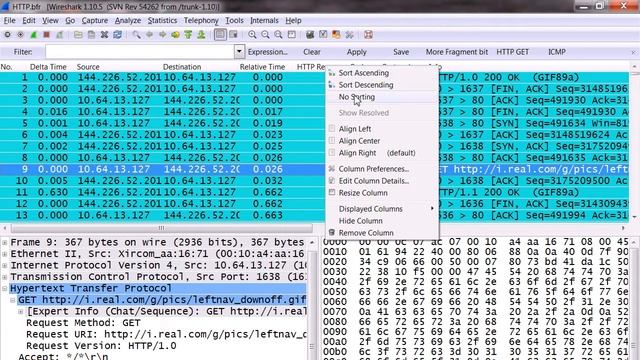Screen dimensions: 640x360
Task: Select packet row number 11
Action: pyautogui.click(x=314, y=192)
